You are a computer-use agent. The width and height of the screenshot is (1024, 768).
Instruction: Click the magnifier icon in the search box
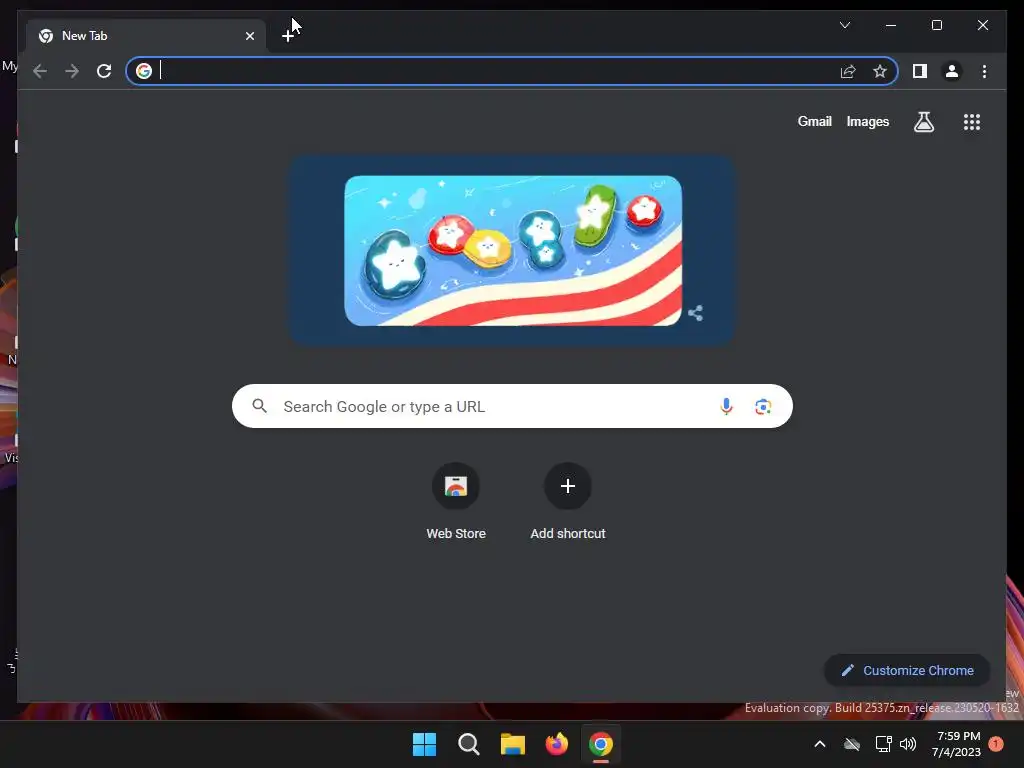pos(259,406)
